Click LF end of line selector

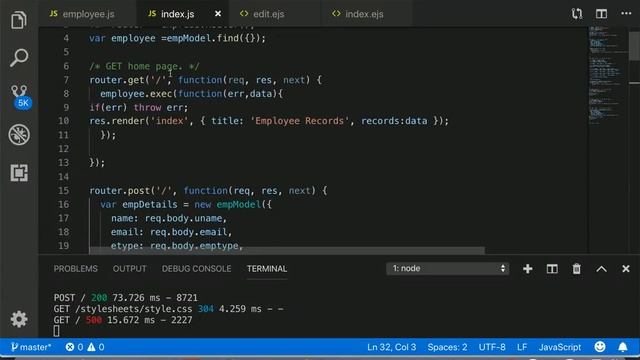(x=522, y=347)
